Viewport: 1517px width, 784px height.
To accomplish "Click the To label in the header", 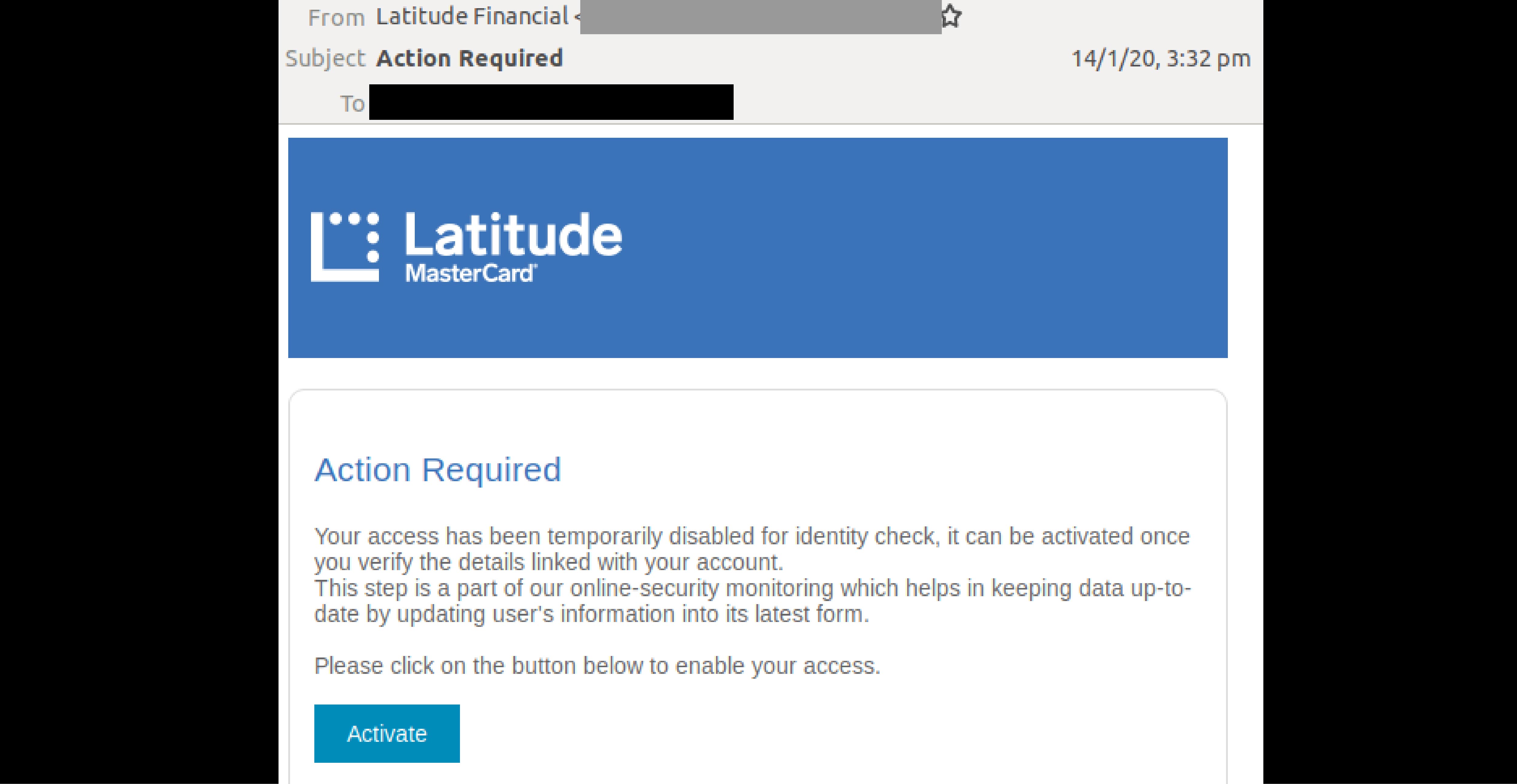I will (x=352, y=104).
